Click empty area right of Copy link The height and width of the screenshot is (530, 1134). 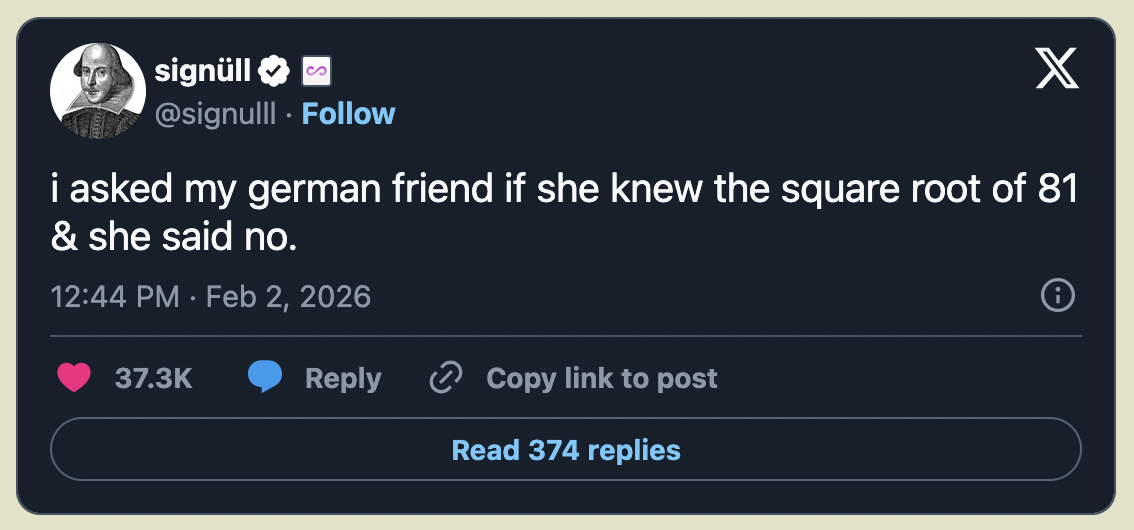coord(897,378)
